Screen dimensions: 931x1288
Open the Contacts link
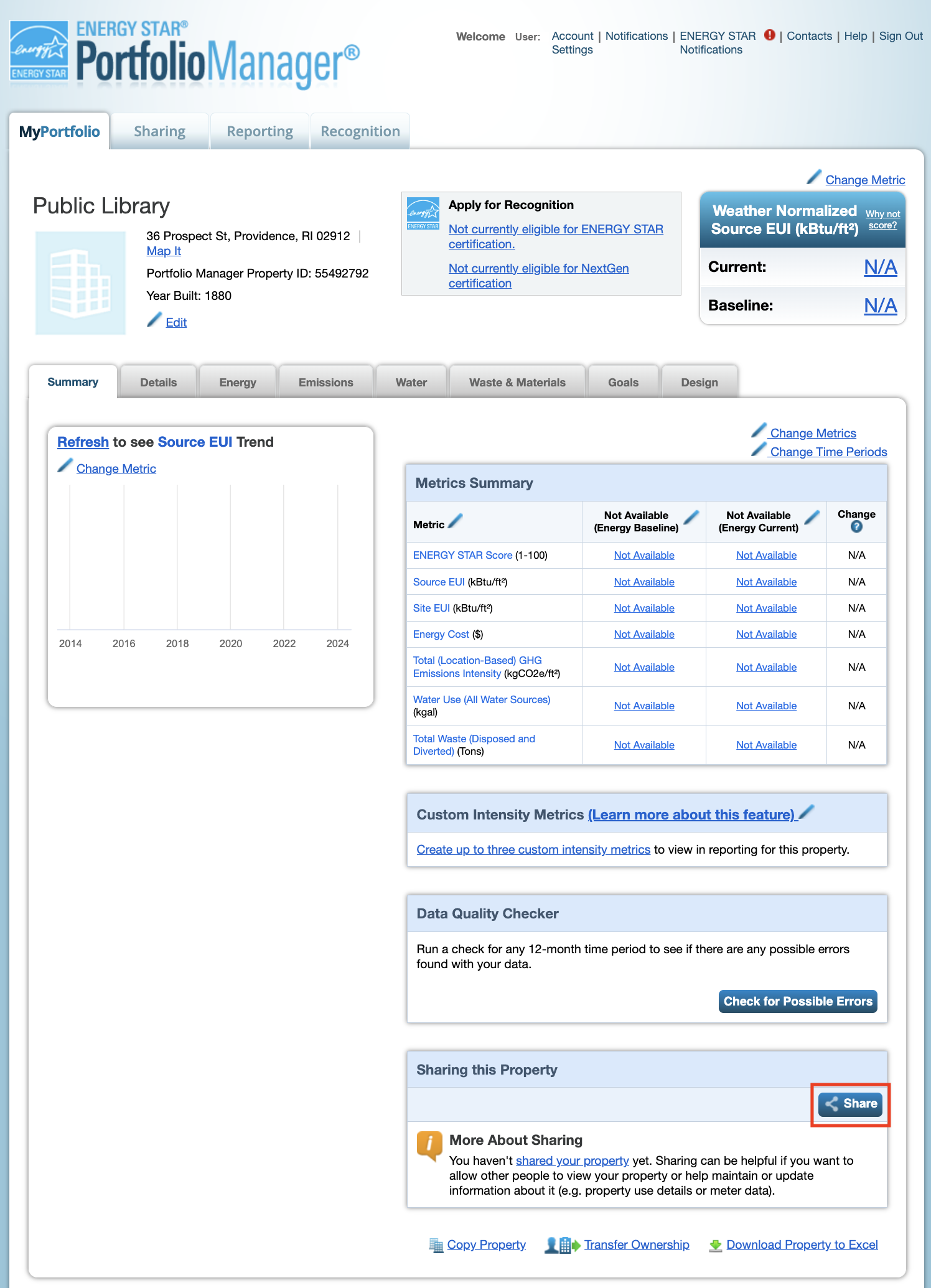point(809,36)
